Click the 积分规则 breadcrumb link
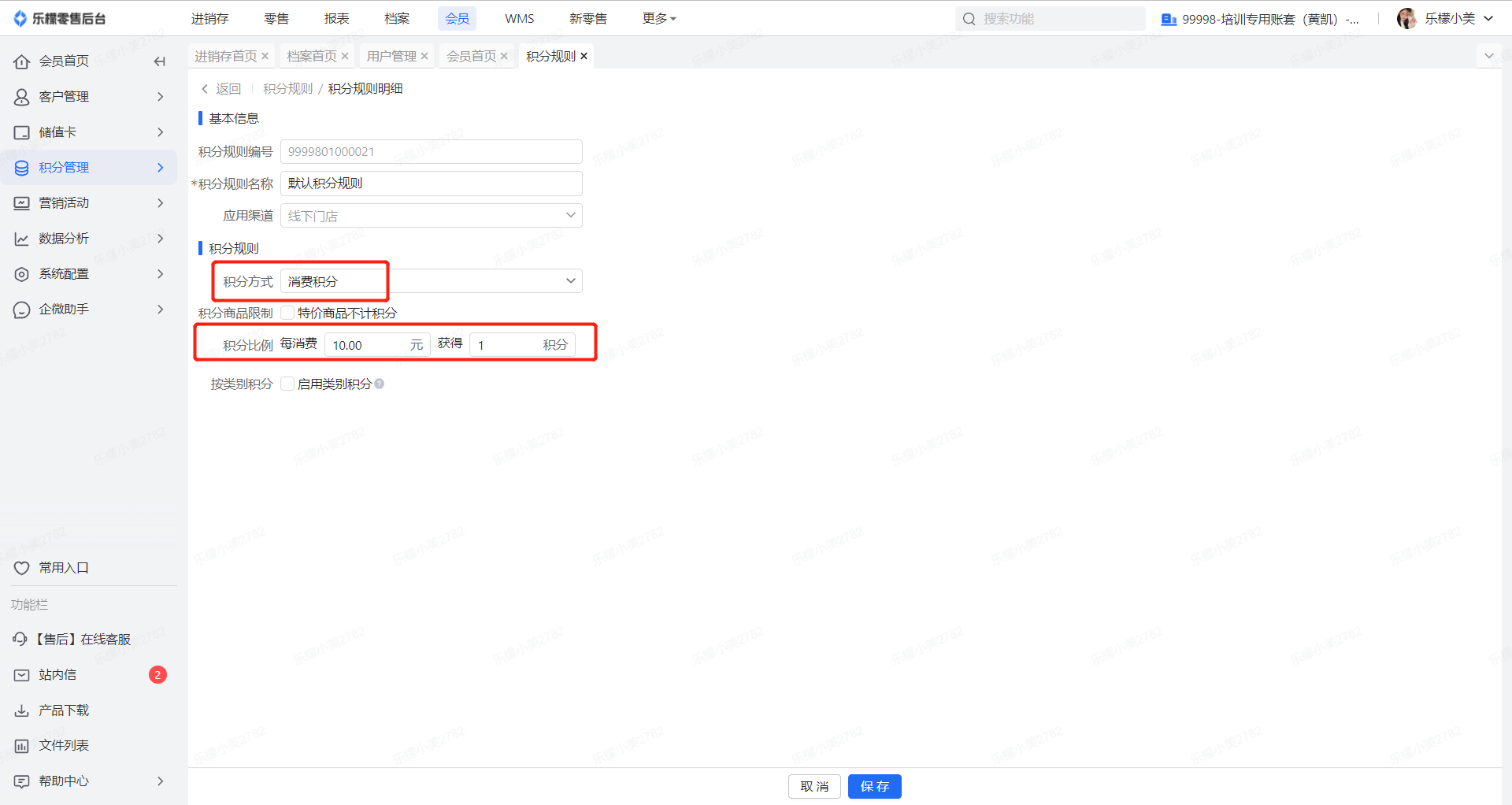The image size is (1512, 805). coord(288,89)
